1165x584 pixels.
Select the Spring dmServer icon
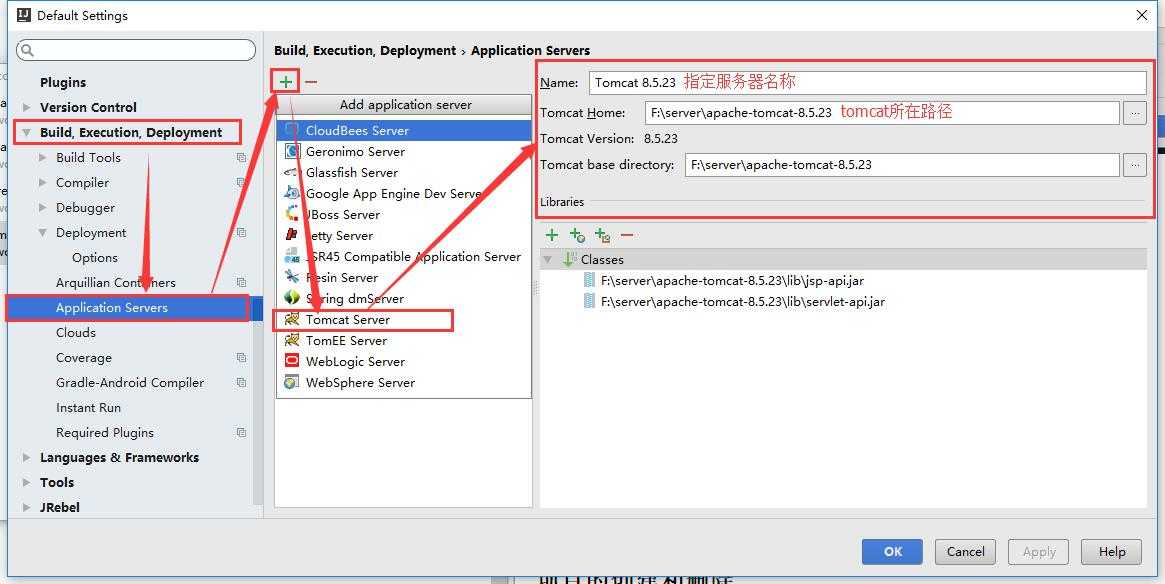click(x=292, y=298)
